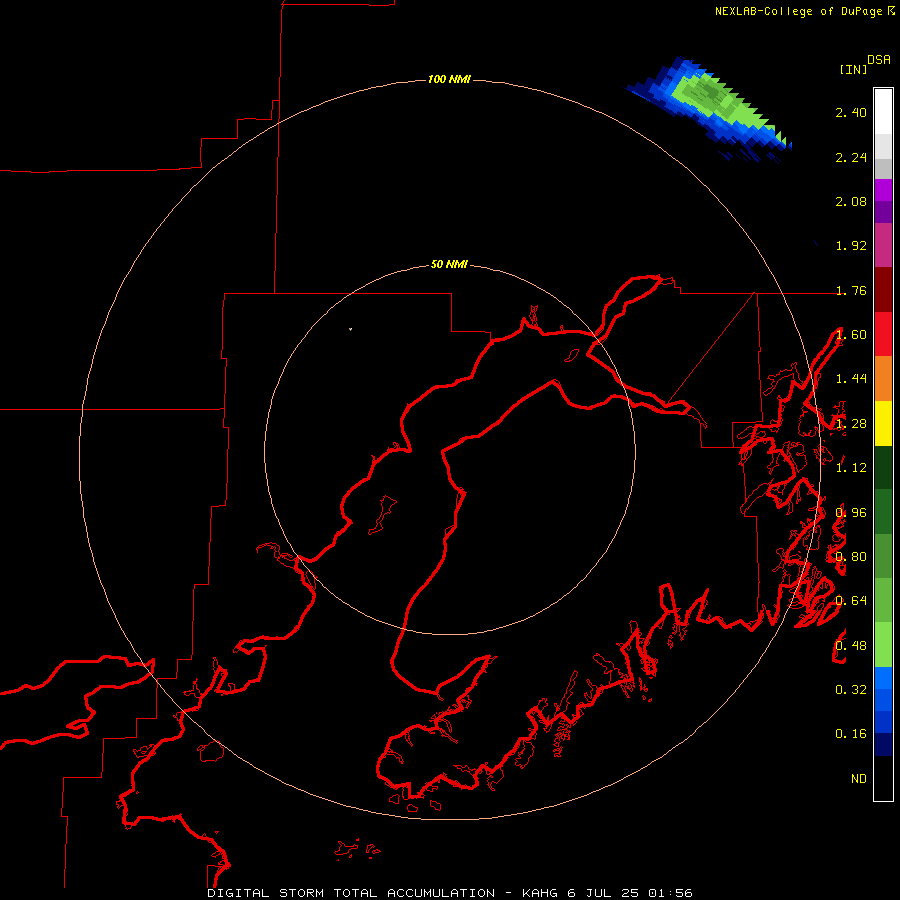
Task: Click the [IN] units label
Action: tap(853, 69)
